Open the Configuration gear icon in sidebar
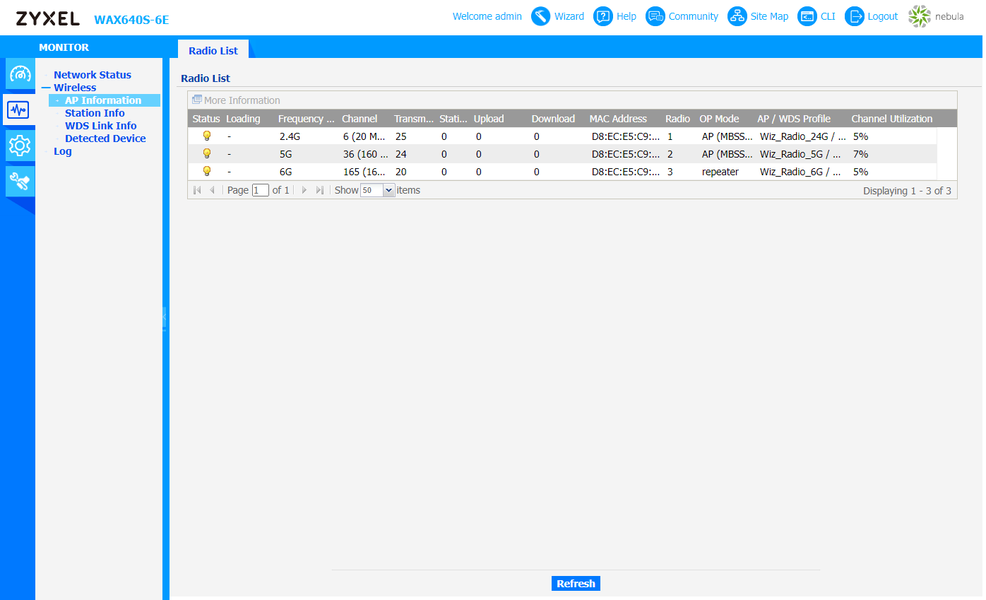Screen dimensions: 986x600 pos(19,146)
